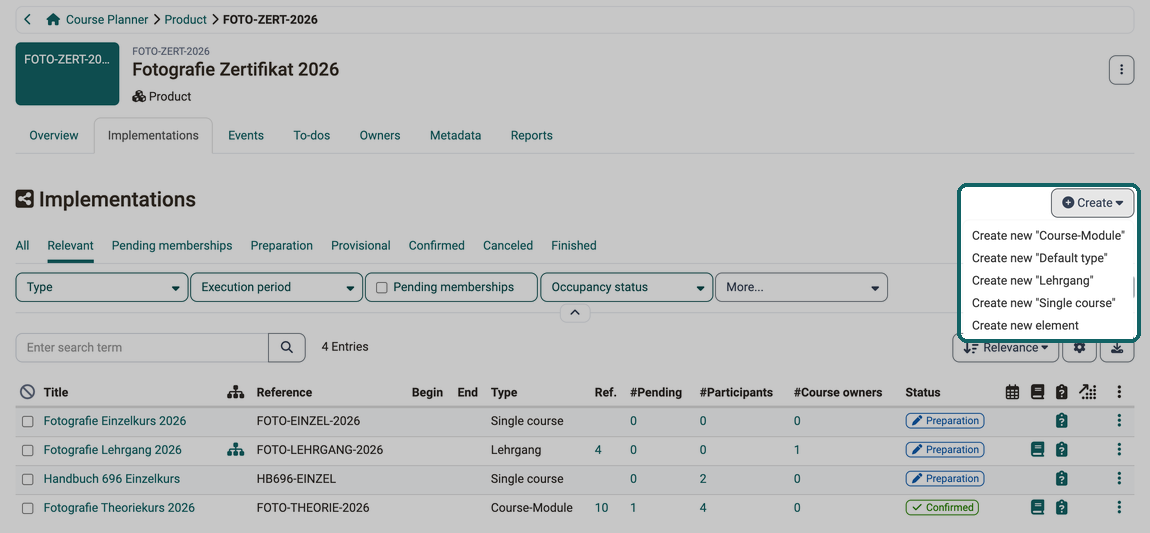The width and height of the screenshot is (1150, 533).
Task: Click the clipboard-question column header icon
Action: (x=1061, y=392)
